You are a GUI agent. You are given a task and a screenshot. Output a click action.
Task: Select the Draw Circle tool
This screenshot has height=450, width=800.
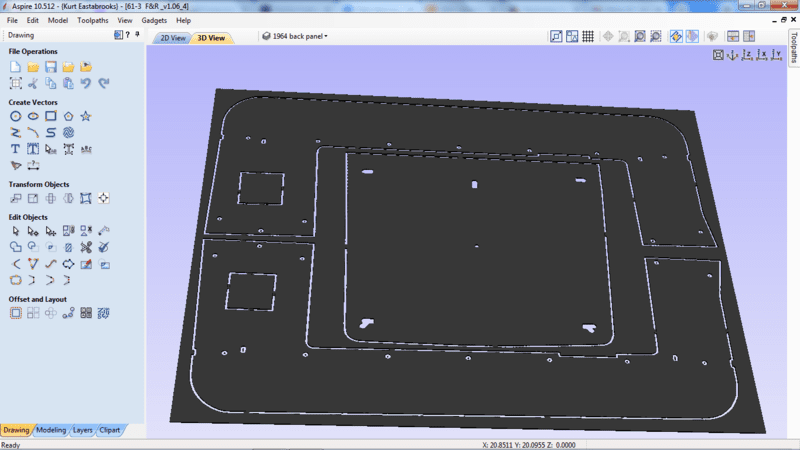point(16,117)
